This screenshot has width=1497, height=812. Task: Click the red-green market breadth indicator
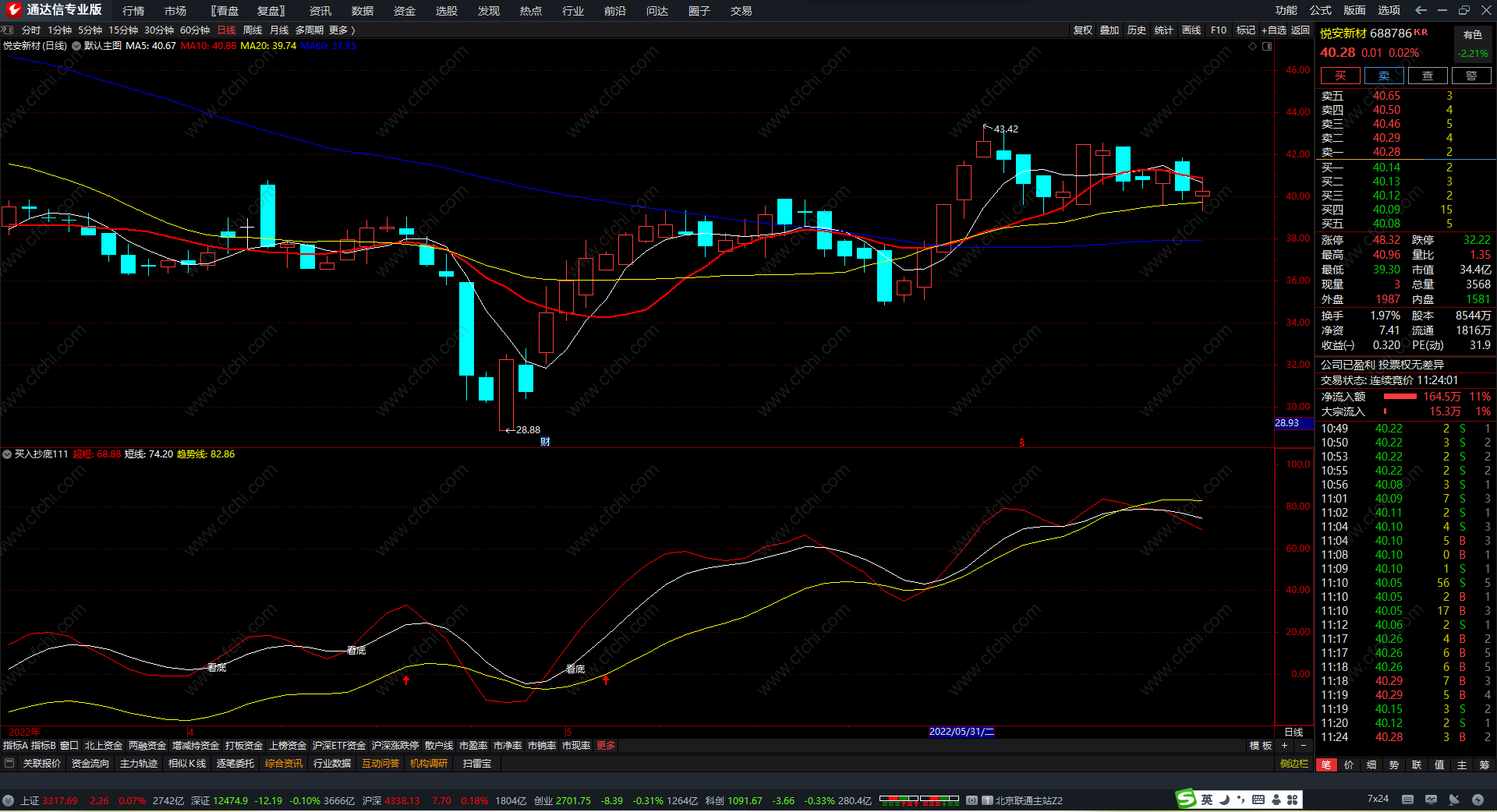[919, 800]
